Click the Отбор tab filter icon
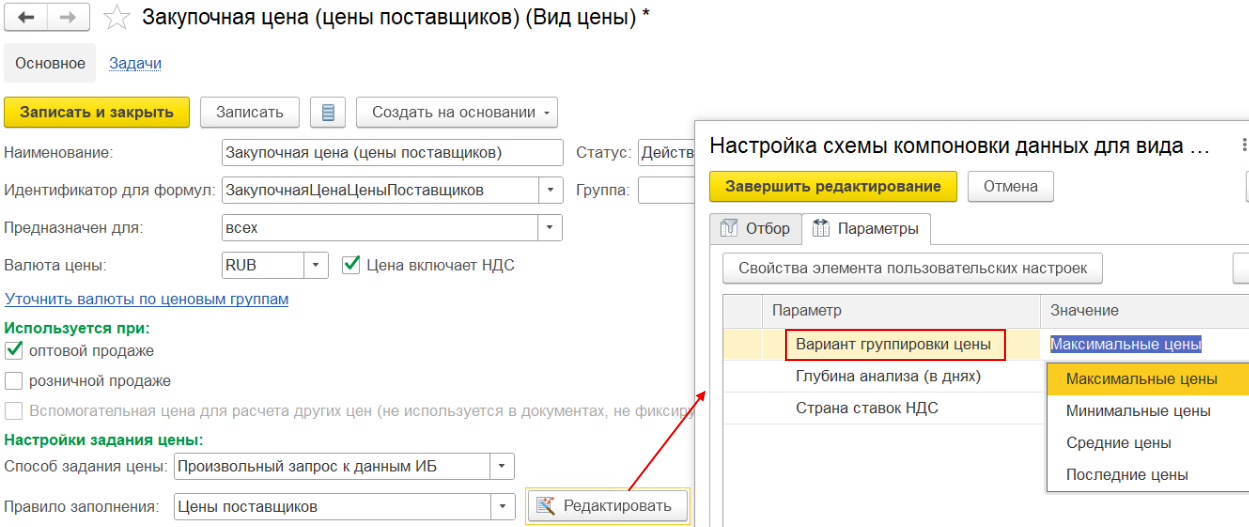 pos(728,229)
